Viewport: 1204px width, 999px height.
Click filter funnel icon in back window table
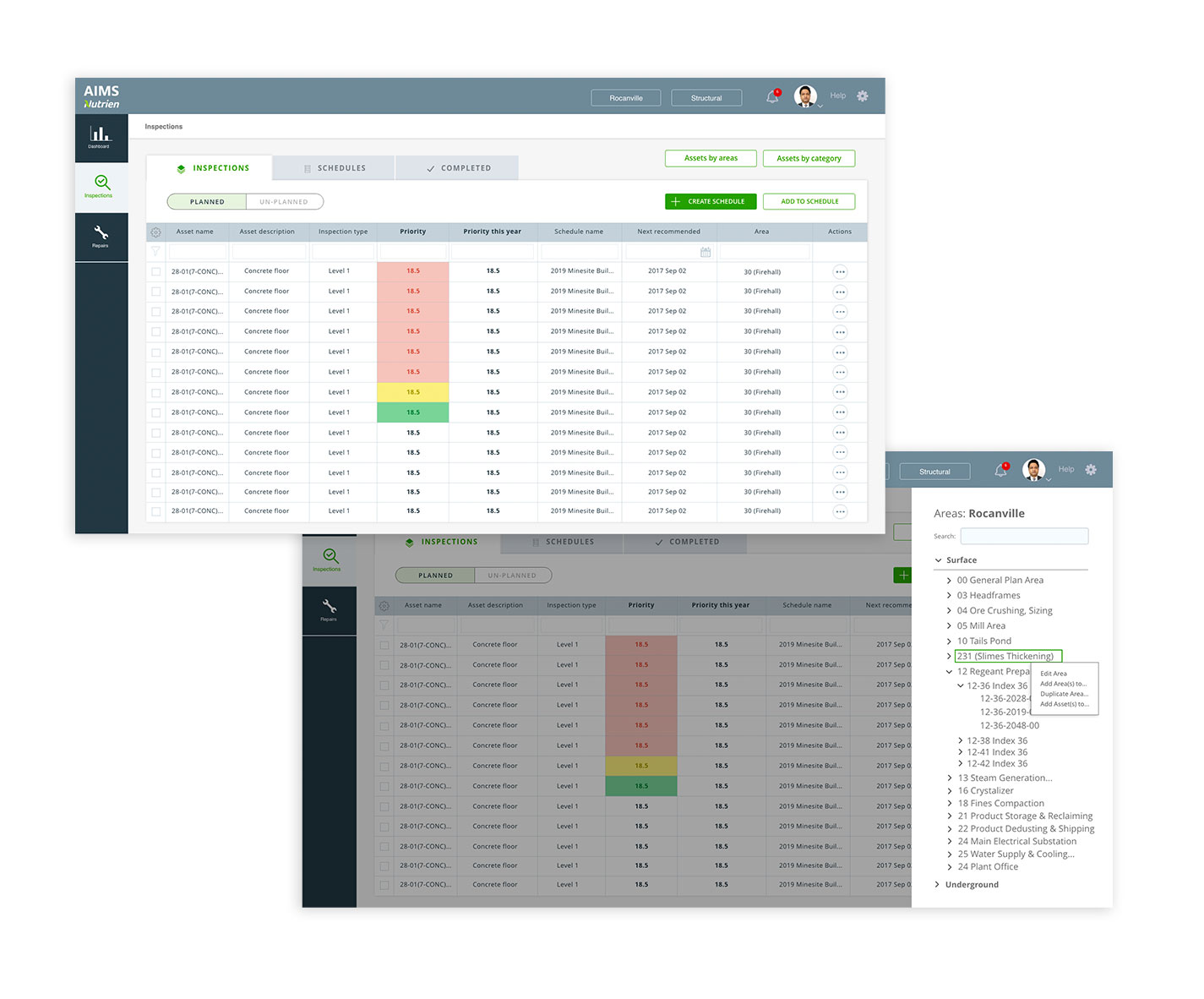[384, 625]
